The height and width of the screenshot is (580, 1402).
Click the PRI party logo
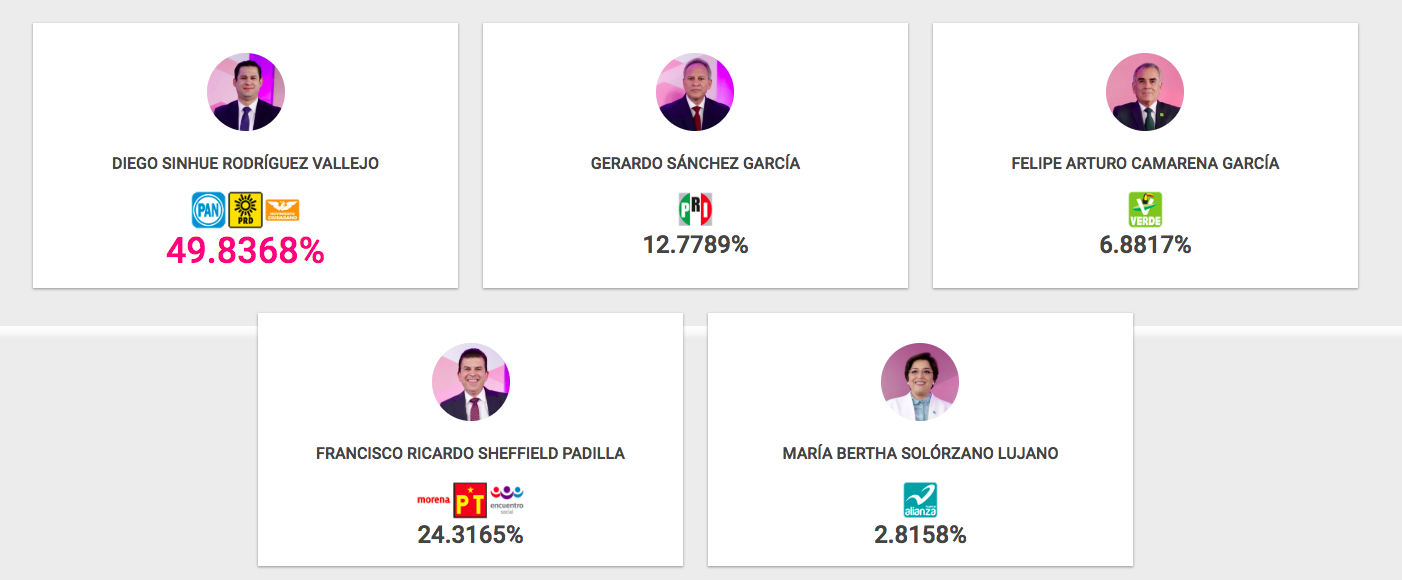coord(695,210)
